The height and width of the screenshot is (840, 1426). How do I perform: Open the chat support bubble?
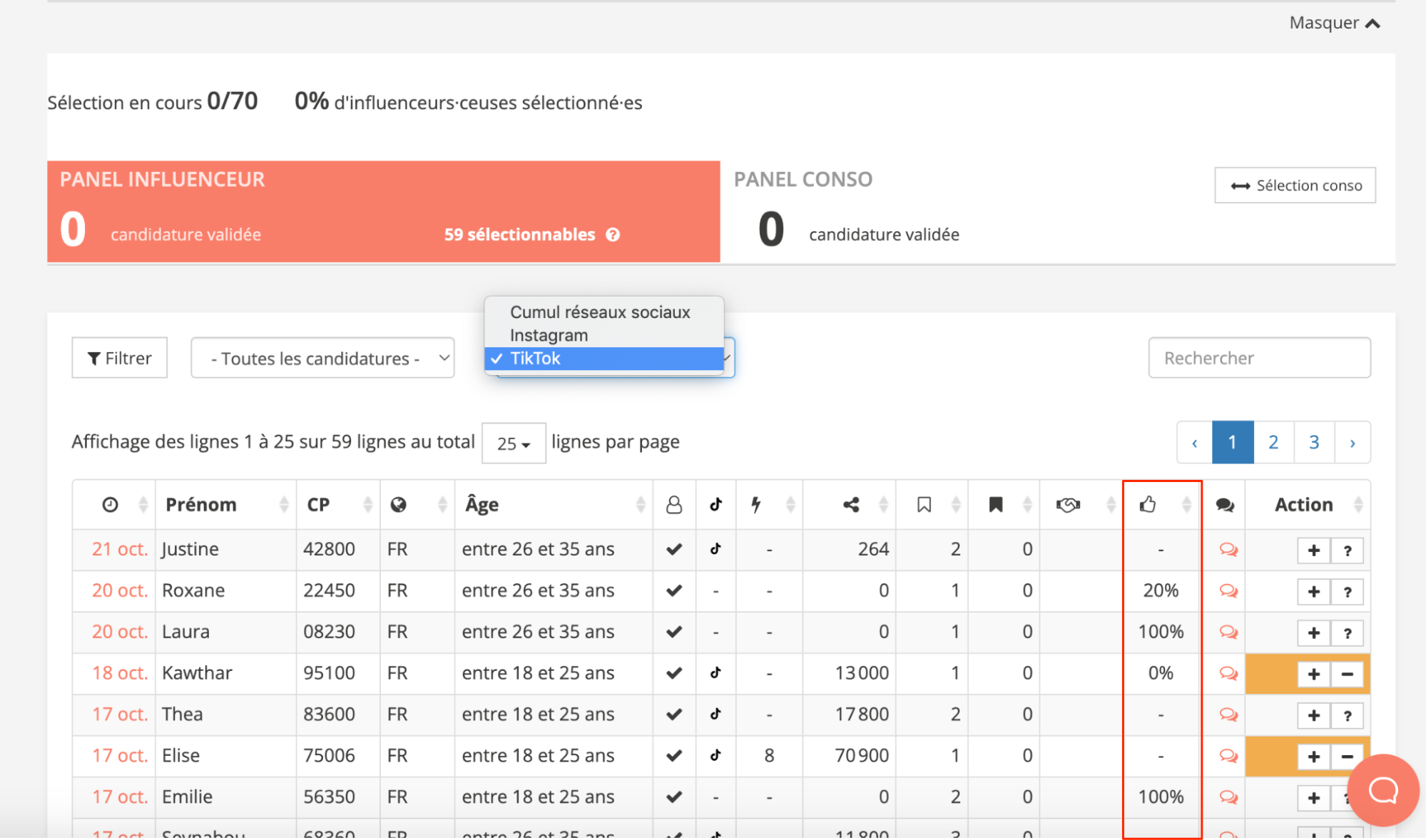point(1382,790)
